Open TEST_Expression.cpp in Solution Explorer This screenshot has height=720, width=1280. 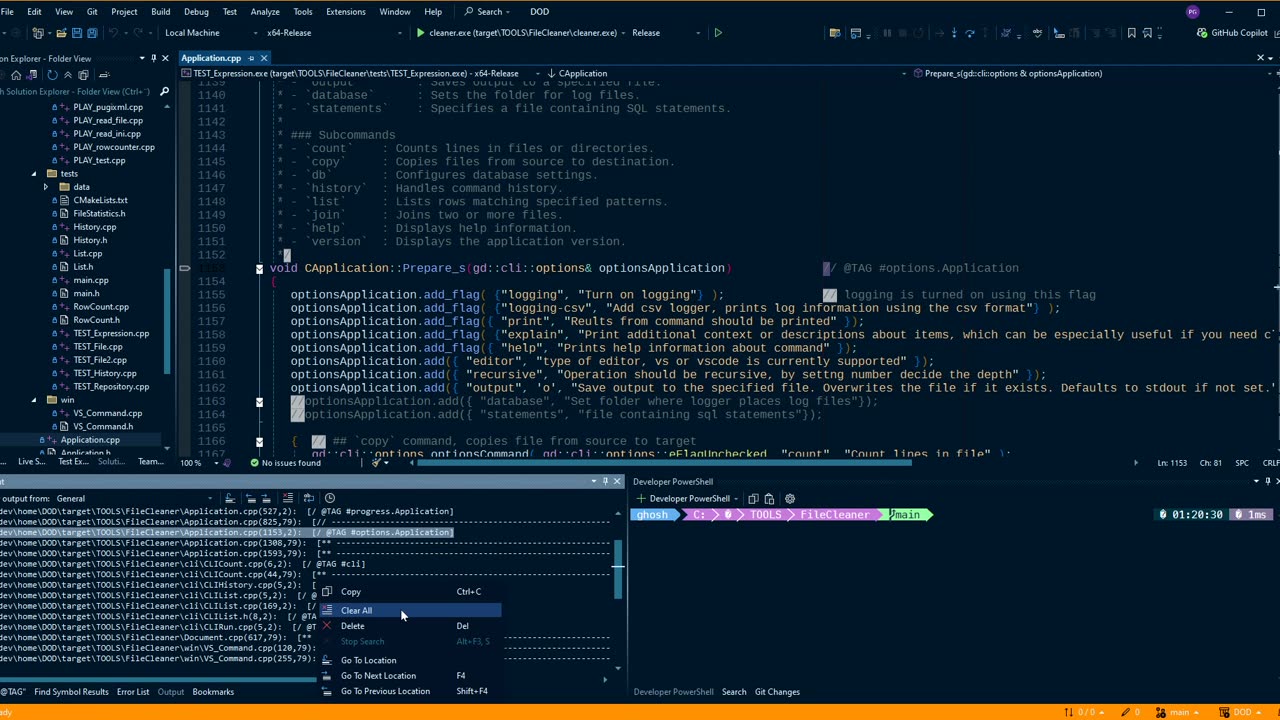[111, 333]
